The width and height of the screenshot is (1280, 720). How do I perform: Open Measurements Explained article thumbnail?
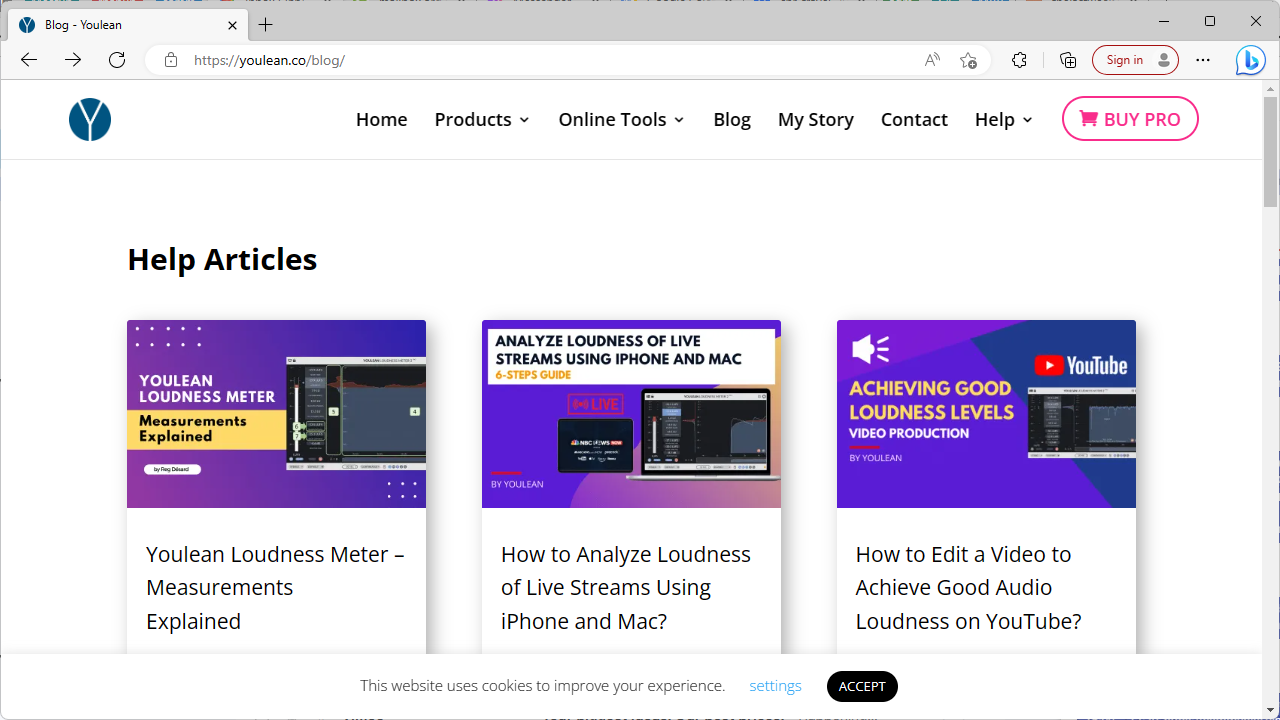click(x=276, y=414)
